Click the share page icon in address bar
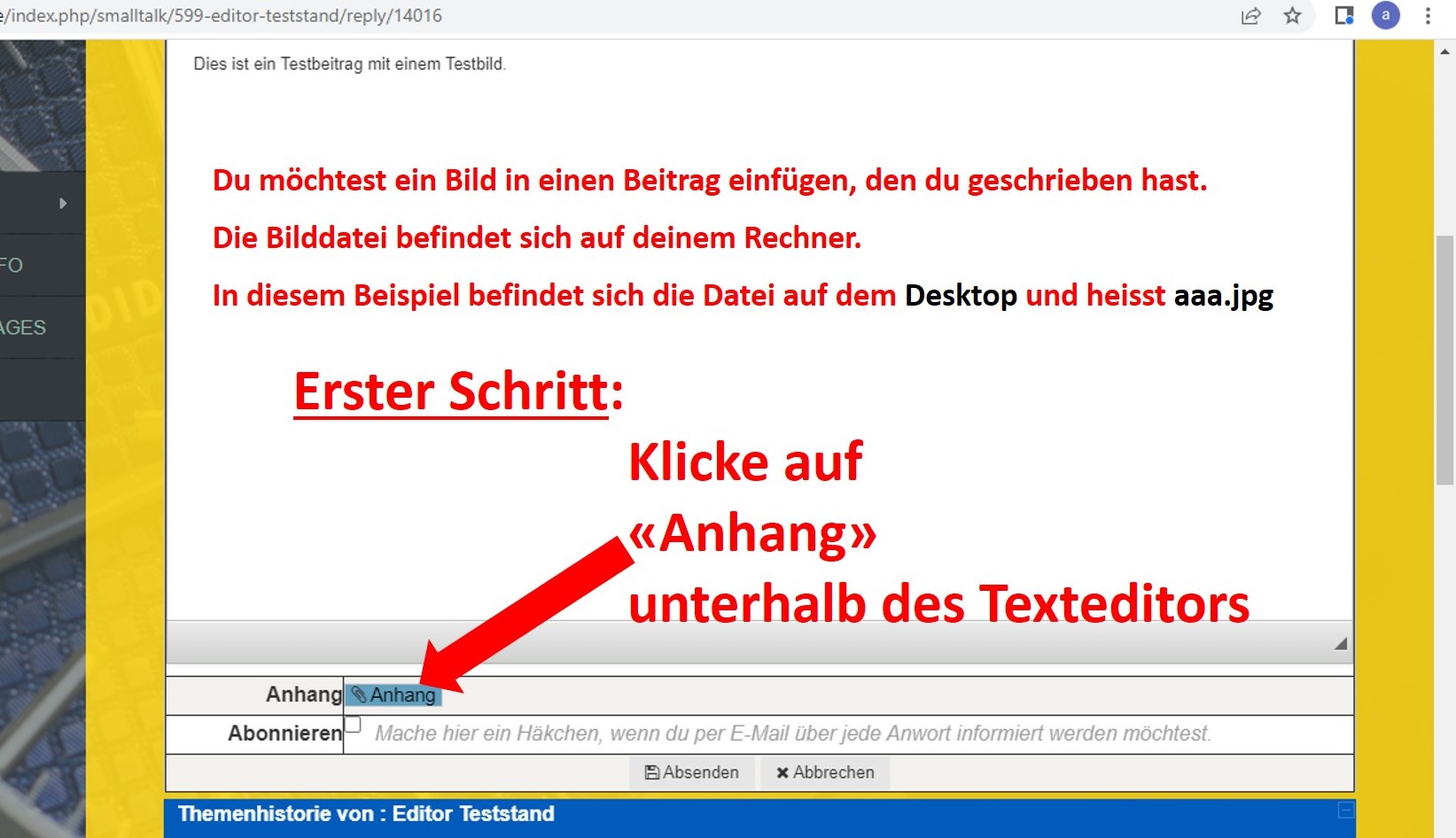The width and height of the screenshot is (1456, 838). point(1250,16)
